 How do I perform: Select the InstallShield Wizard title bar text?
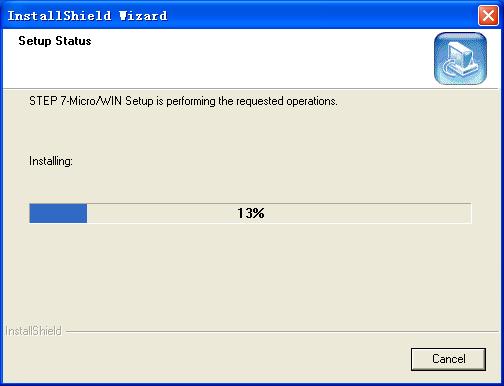87,16
